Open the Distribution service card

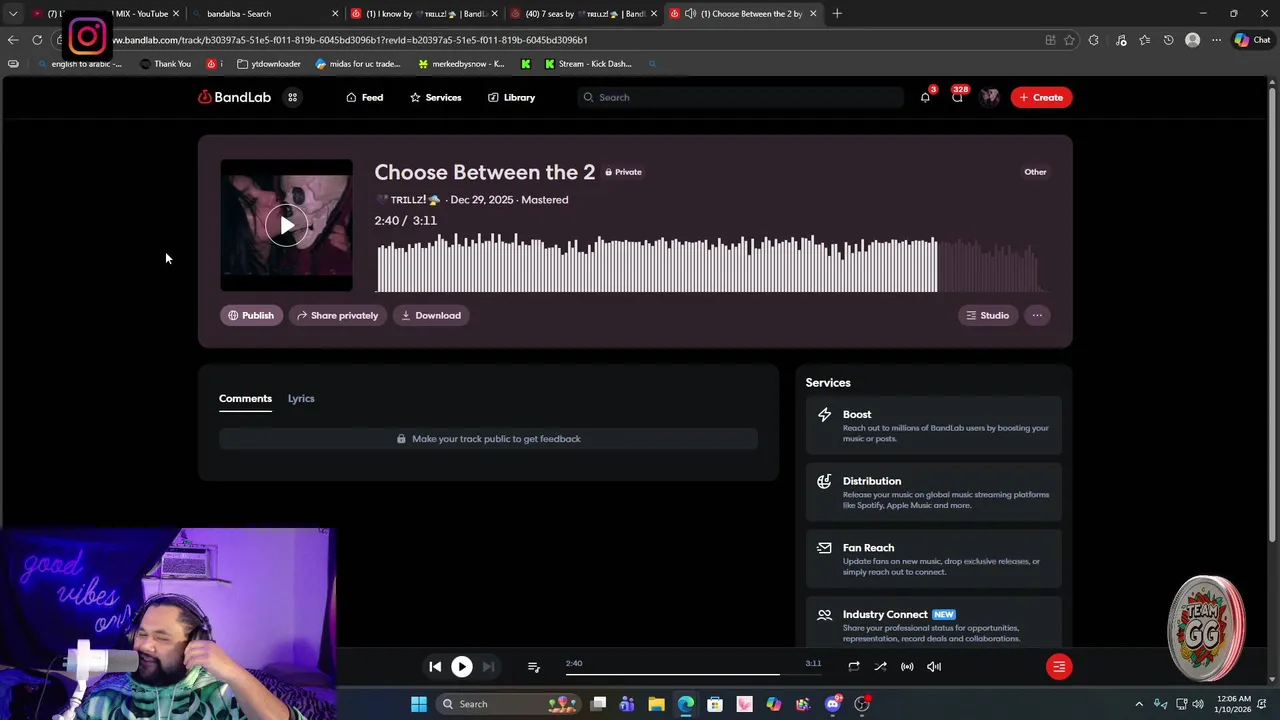click(x=934, y=492)
